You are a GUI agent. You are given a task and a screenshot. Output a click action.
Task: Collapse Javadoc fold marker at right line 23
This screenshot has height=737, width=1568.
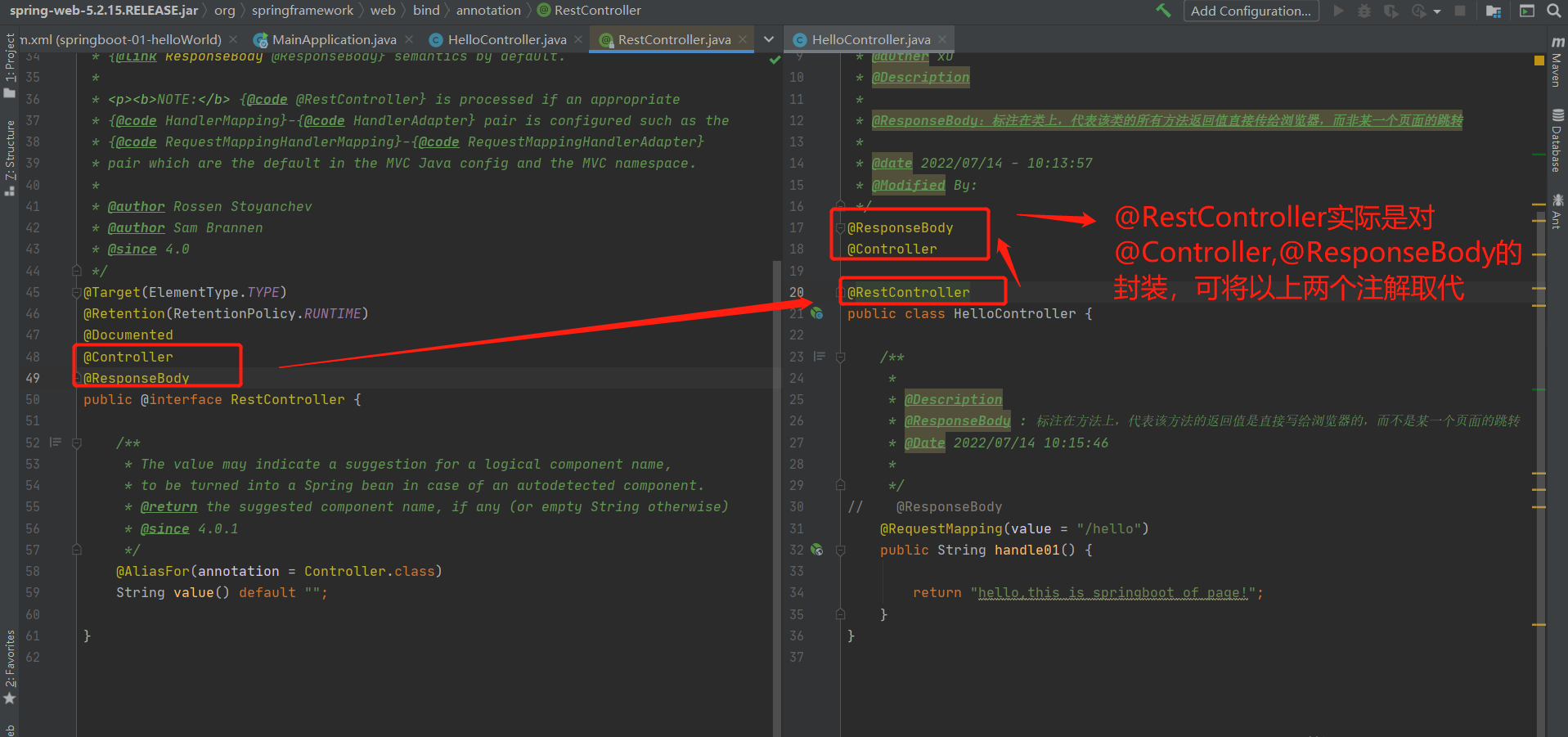(x=840, y=357)
